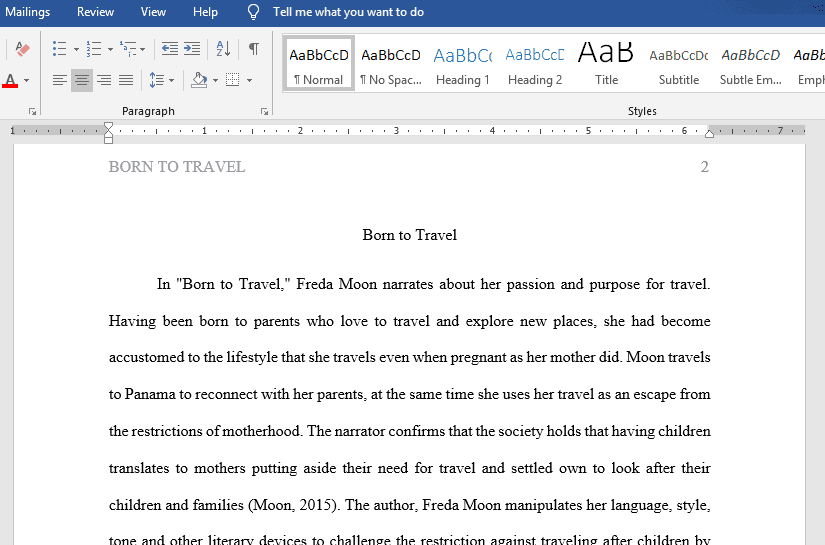
Task: Apply red Font Color with the A icon
Action: click(x=10, y=80)
